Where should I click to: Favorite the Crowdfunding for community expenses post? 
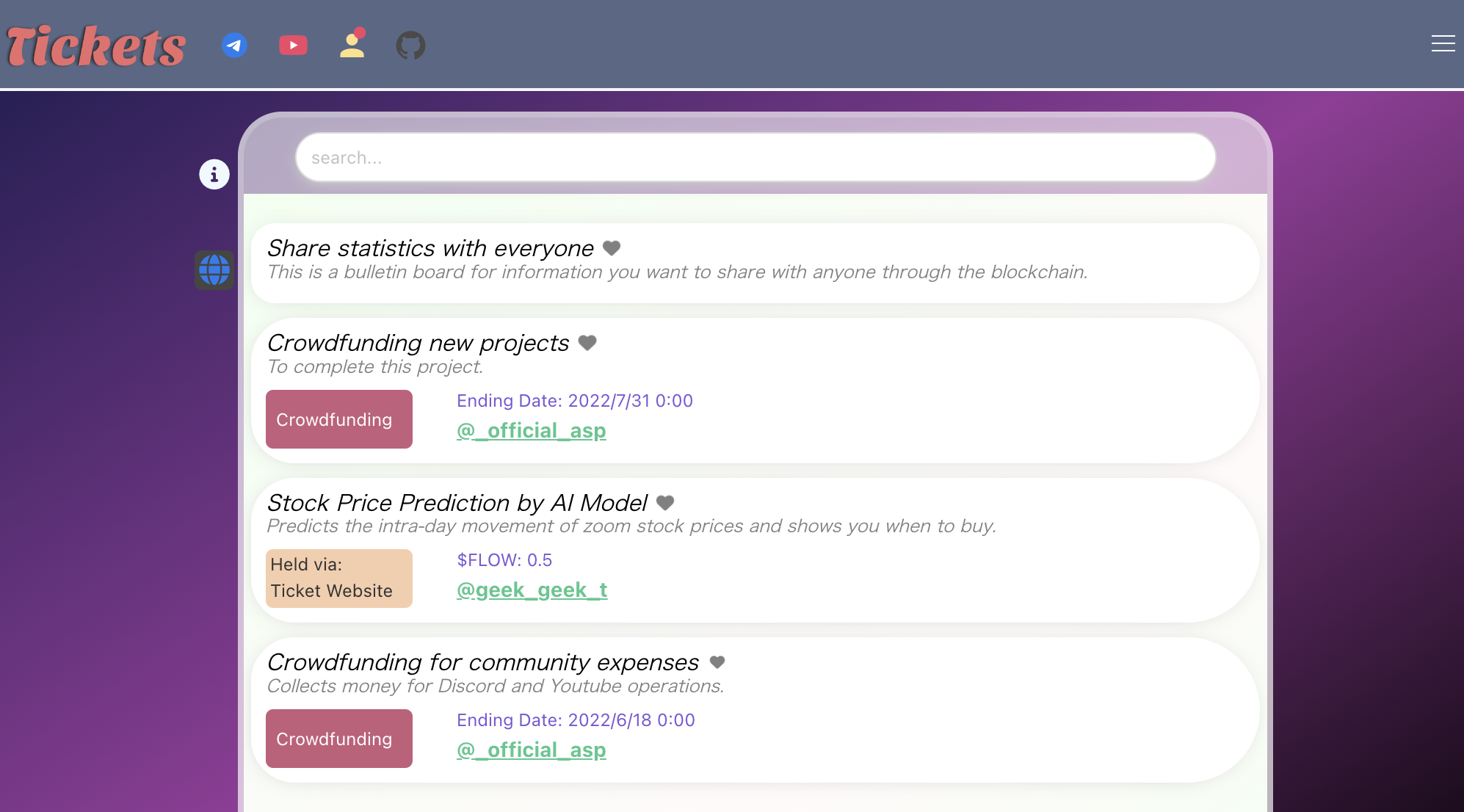pyautogui.click(x=717, y=662)
